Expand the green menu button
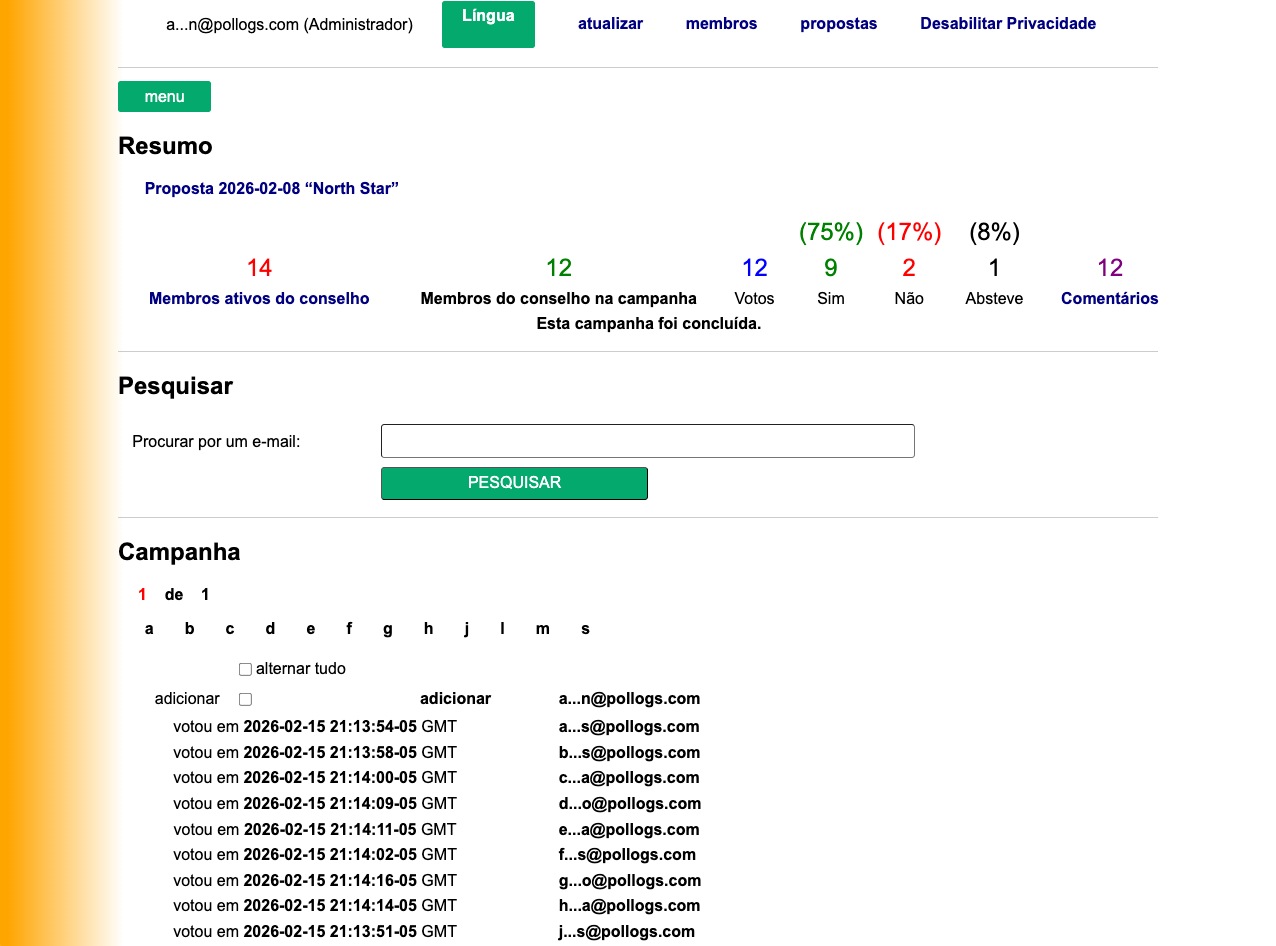The height and width of the screenshot is (946, 1276). tap(164, 97)
